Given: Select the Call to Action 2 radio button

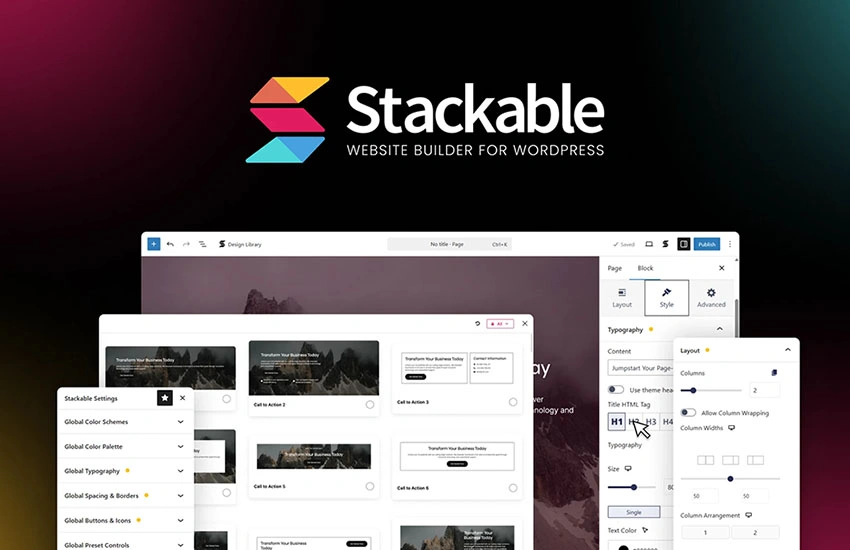Looking at the screenshot, I should point(370,405).
